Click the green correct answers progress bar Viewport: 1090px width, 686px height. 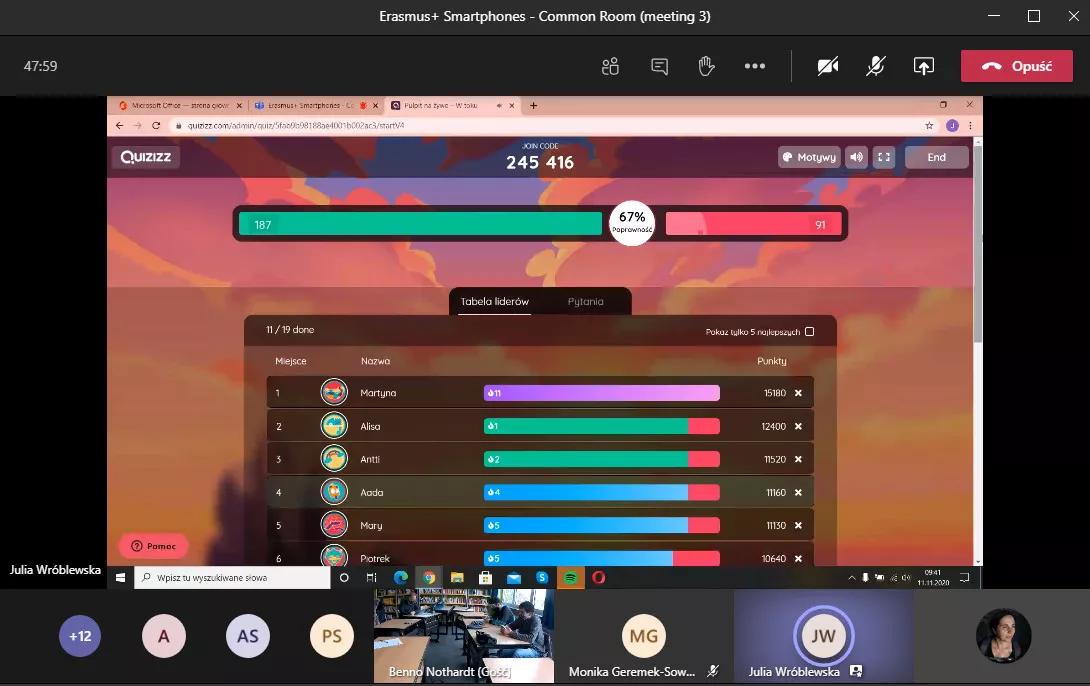point(420,224)
